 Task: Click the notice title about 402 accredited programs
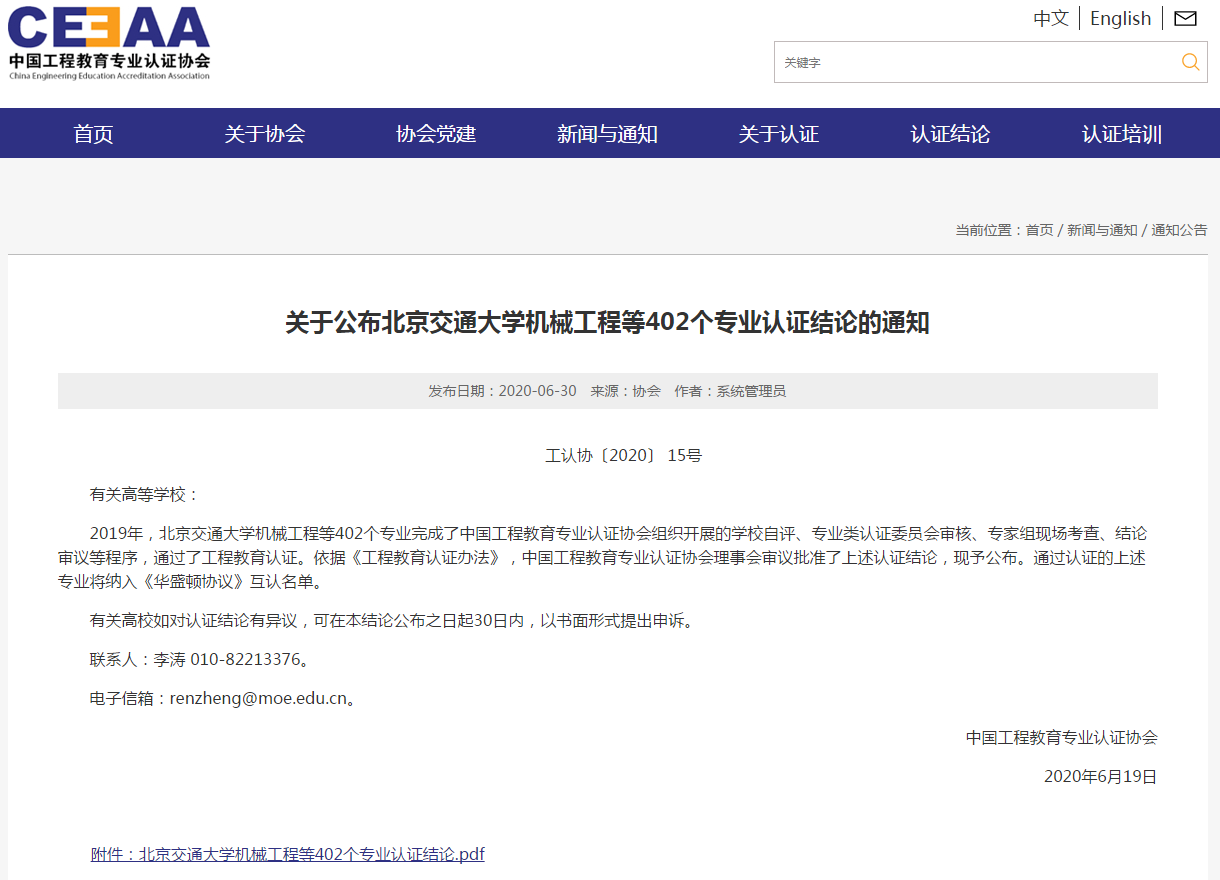point(610,320)
